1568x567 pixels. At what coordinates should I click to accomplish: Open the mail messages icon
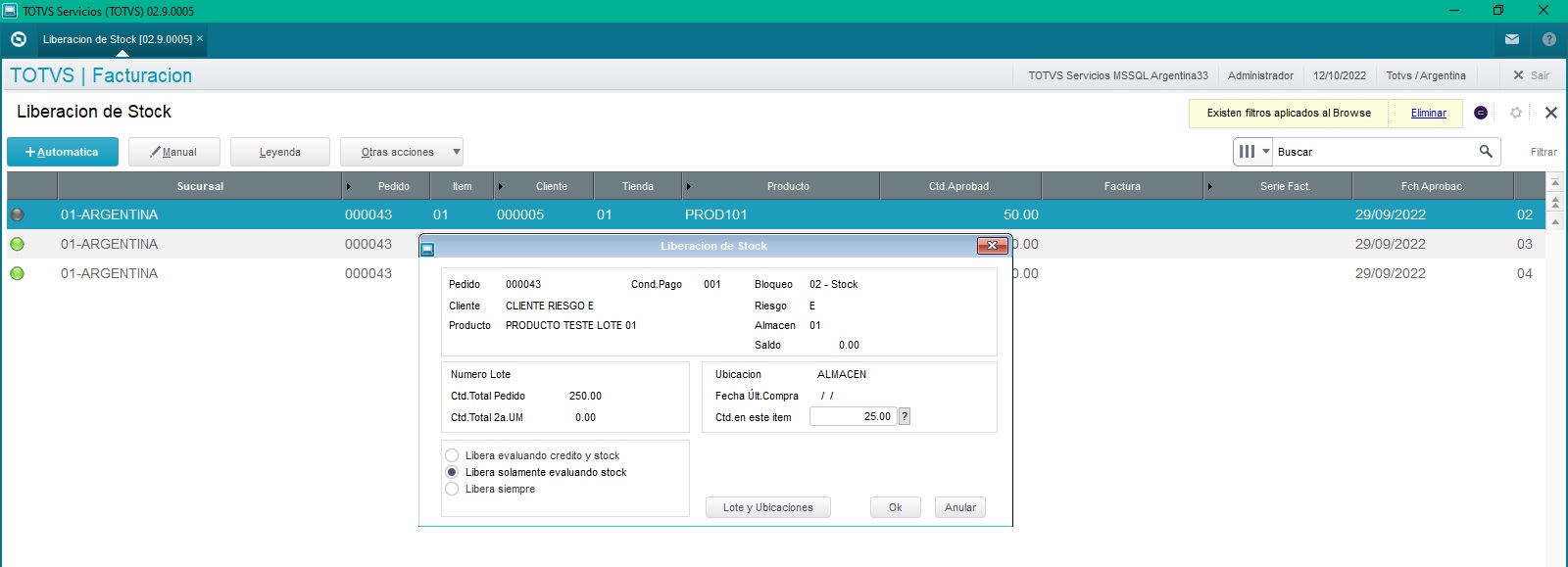pyautogui.click(x=1512, y=39)
